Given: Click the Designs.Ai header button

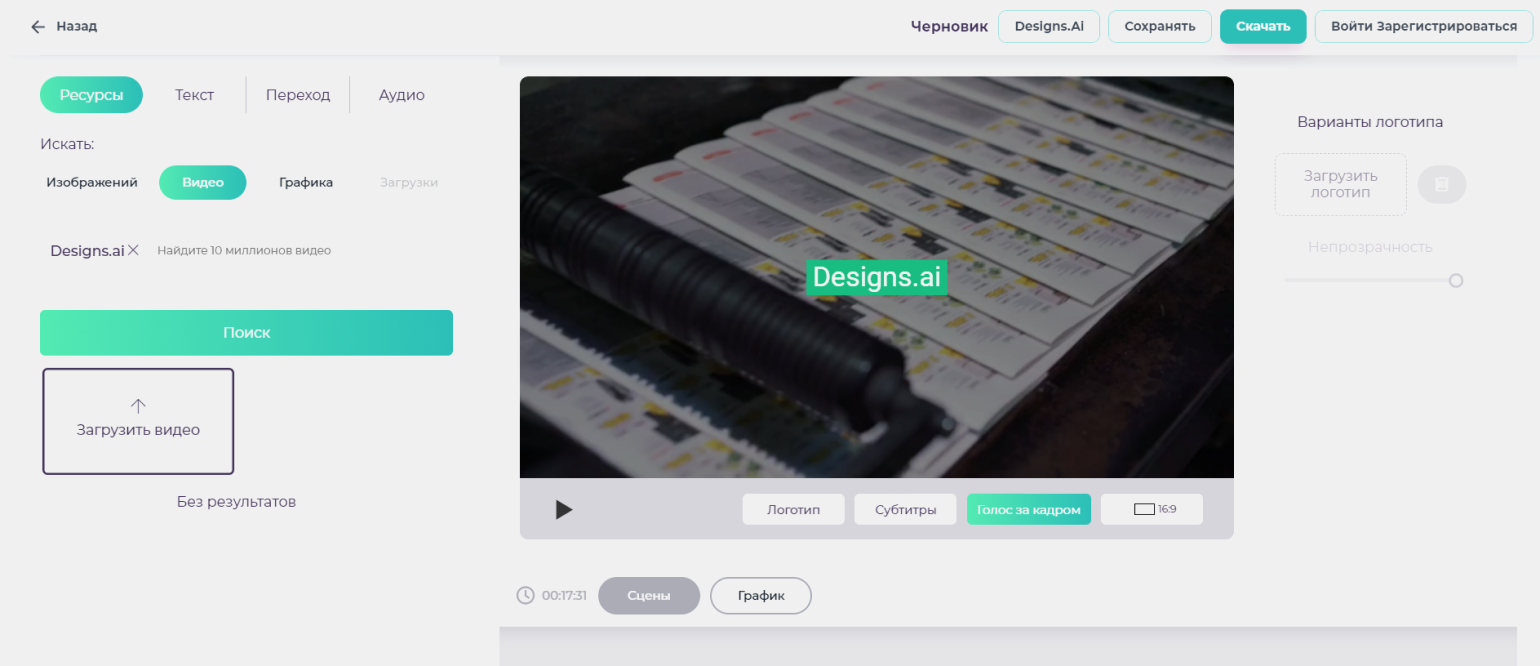Looking at the screenshot, I should click(1049, 26).
